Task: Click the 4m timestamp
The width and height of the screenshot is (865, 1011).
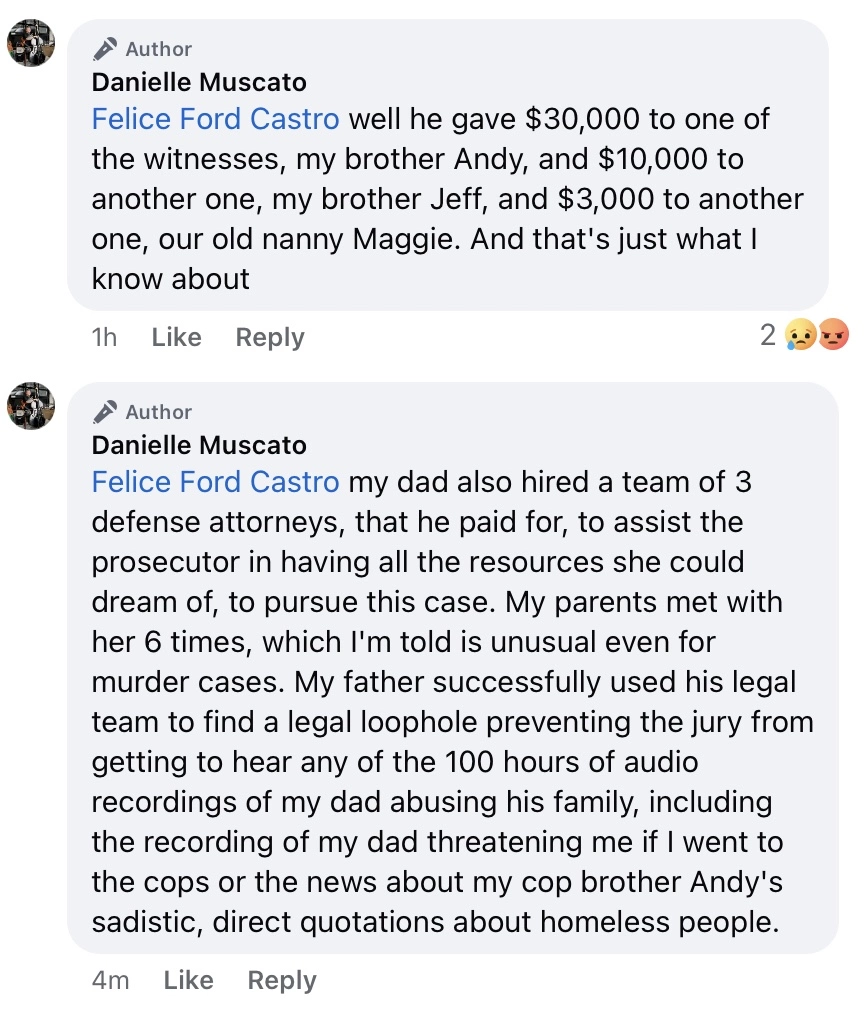Action: click(x=110, y=980)
